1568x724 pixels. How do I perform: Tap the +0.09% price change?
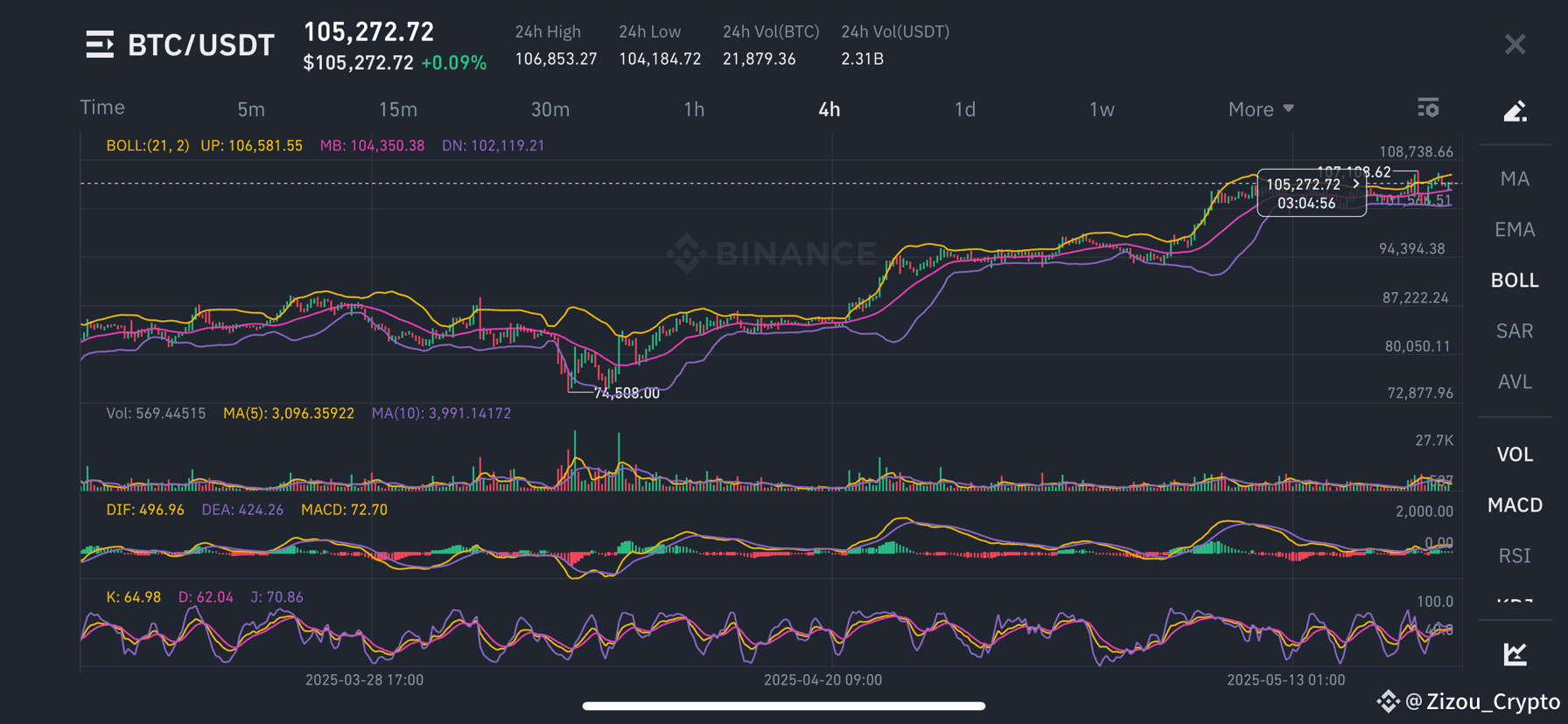click(x=453, y=63)
